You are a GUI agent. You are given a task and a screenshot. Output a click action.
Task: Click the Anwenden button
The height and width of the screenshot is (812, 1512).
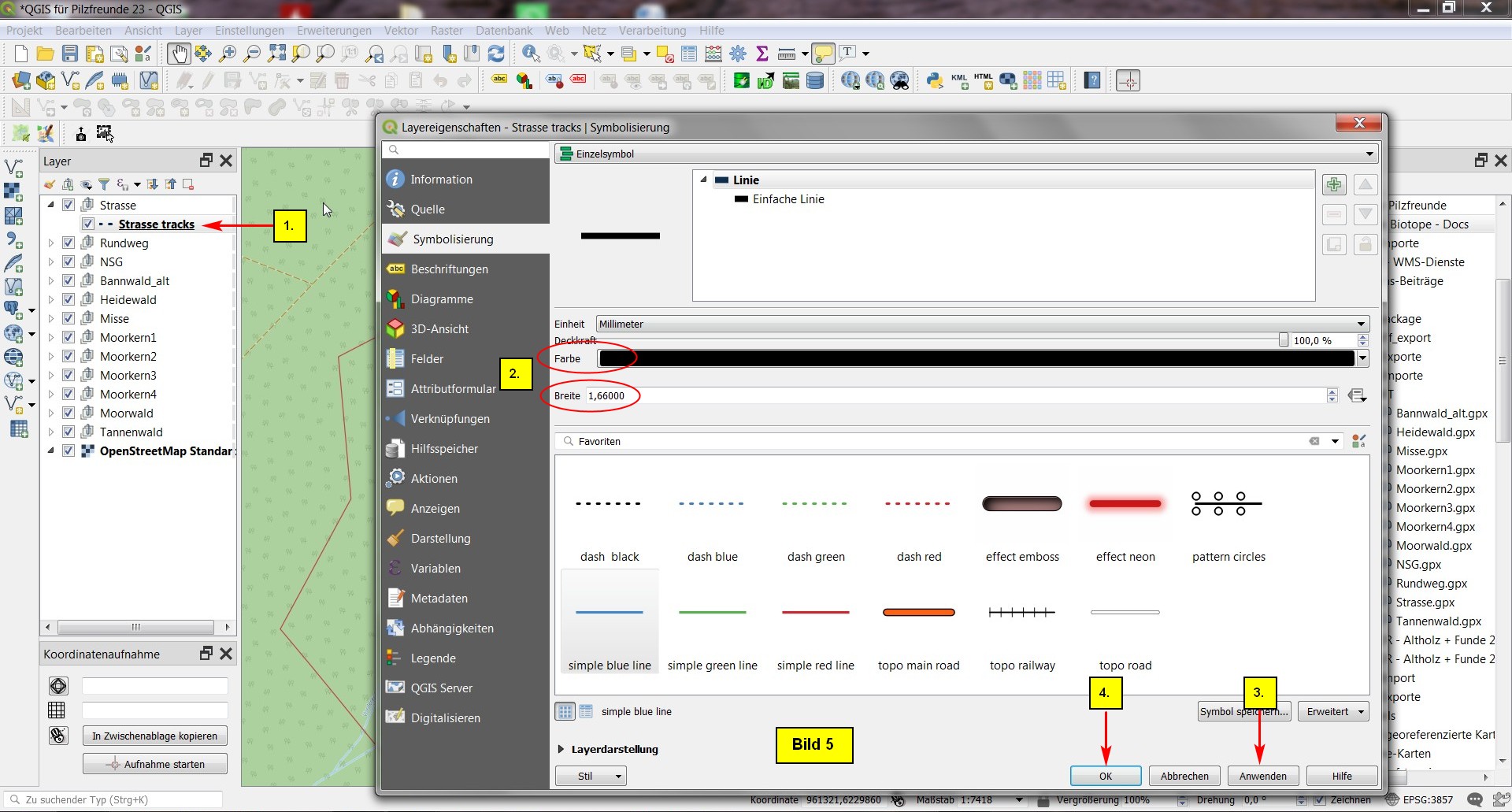click(1262, 776)
